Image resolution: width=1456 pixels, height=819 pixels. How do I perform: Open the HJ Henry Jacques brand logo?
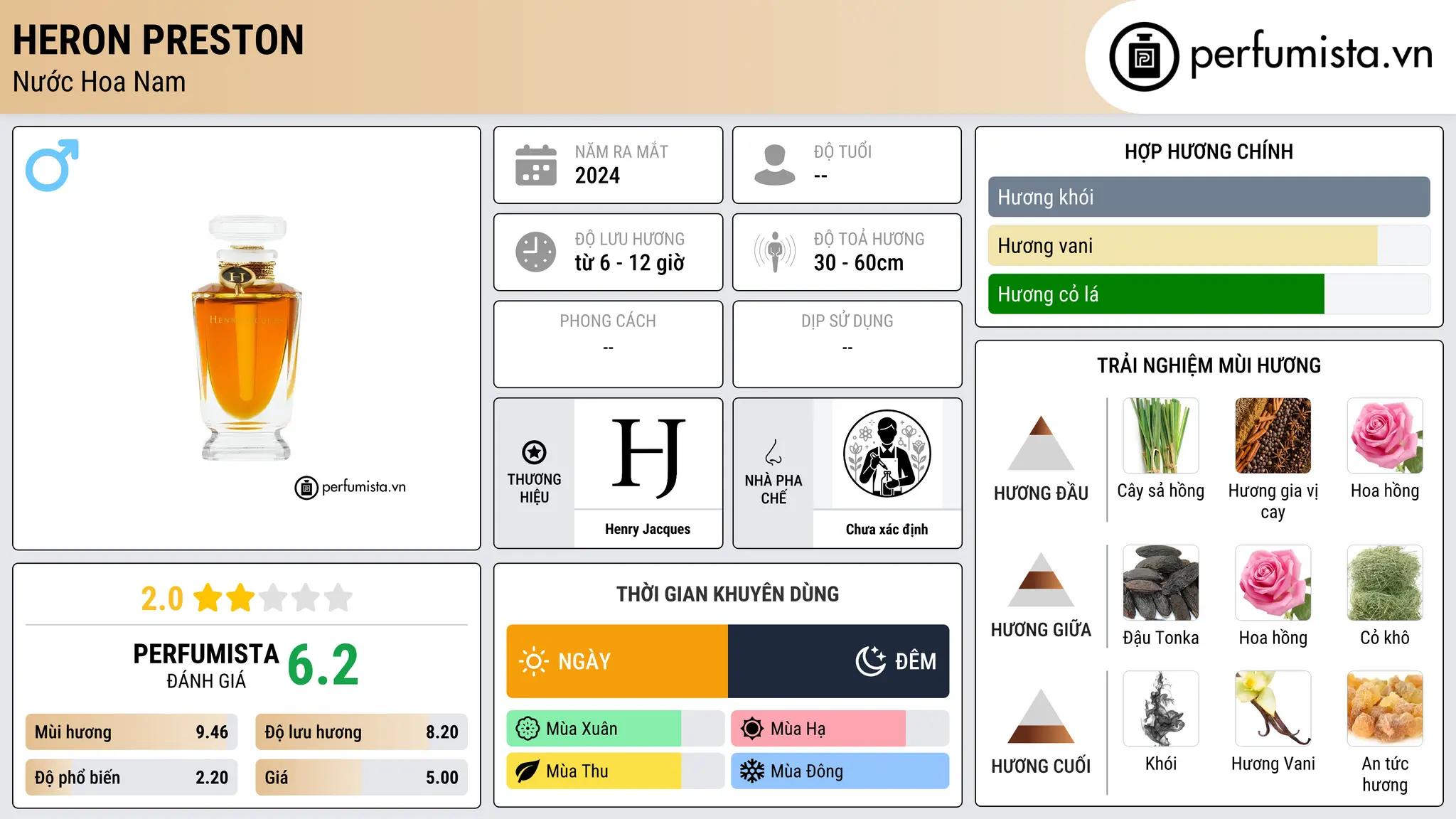[x=648, y=457]
